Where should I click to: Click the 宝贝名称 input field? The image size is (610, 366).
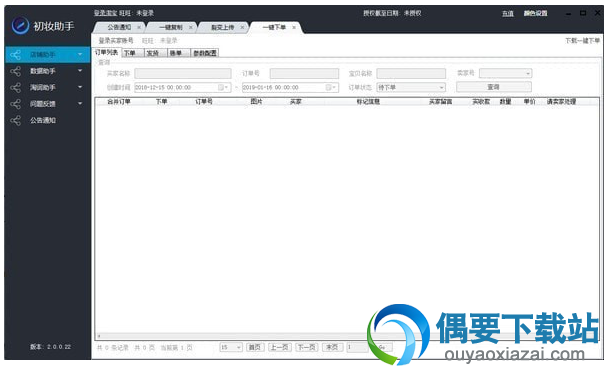coord(411,74)
